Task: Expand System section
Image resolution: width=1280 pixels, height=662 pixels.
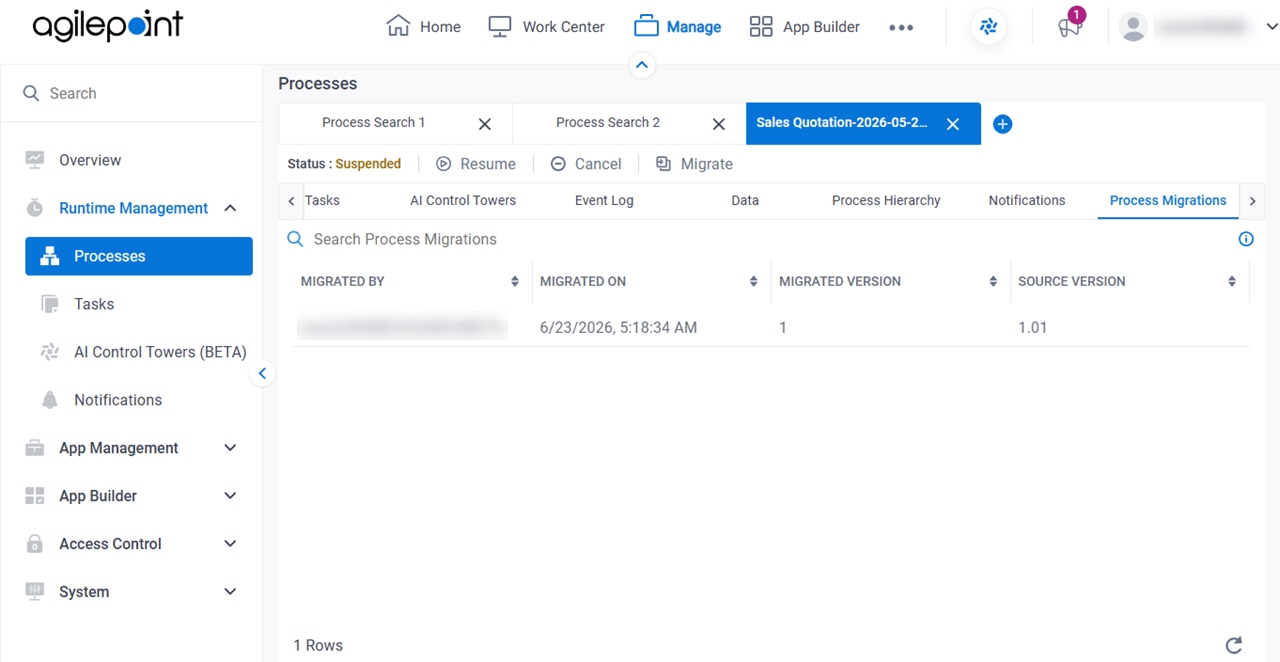Action: (x=230, y=592)
